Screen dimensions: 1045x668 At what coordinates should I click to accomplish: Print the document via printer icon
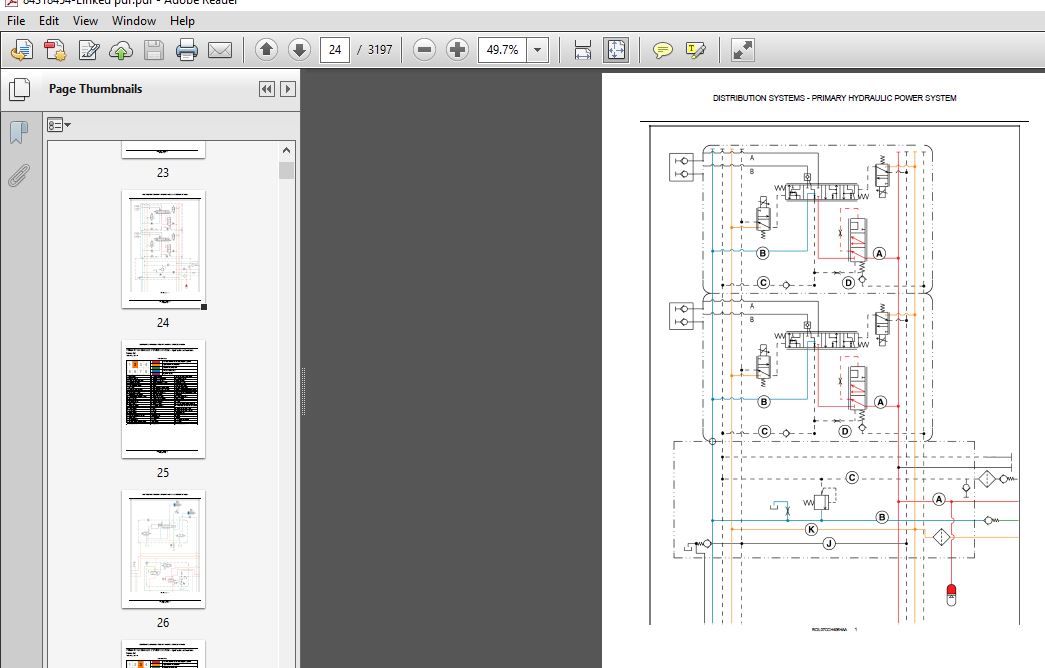tap(187, 50)
